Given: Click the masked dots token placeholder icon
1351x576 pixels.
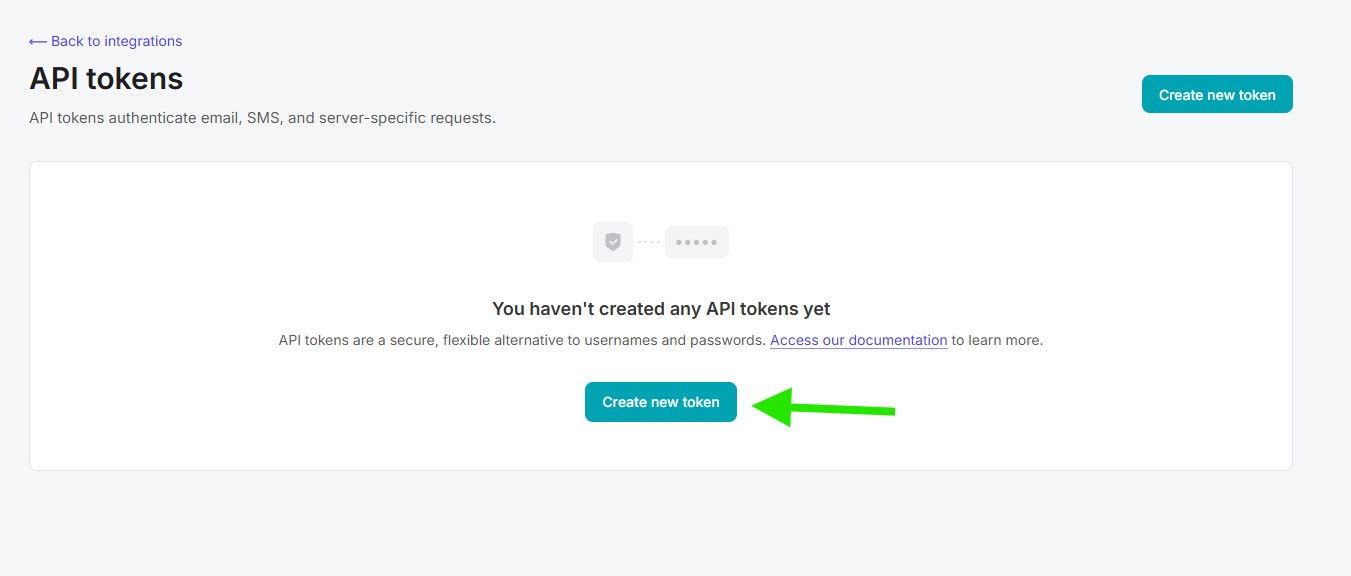Looking at the screenshot, I should tap(696, 242).
